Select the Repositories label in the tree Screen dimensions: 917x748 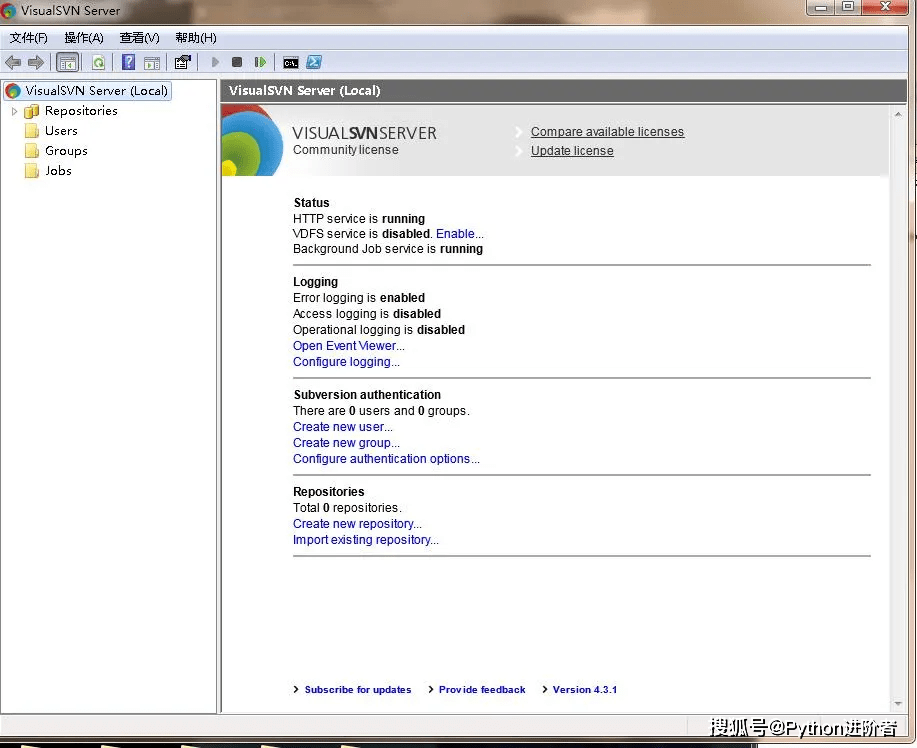pos(81,111)
